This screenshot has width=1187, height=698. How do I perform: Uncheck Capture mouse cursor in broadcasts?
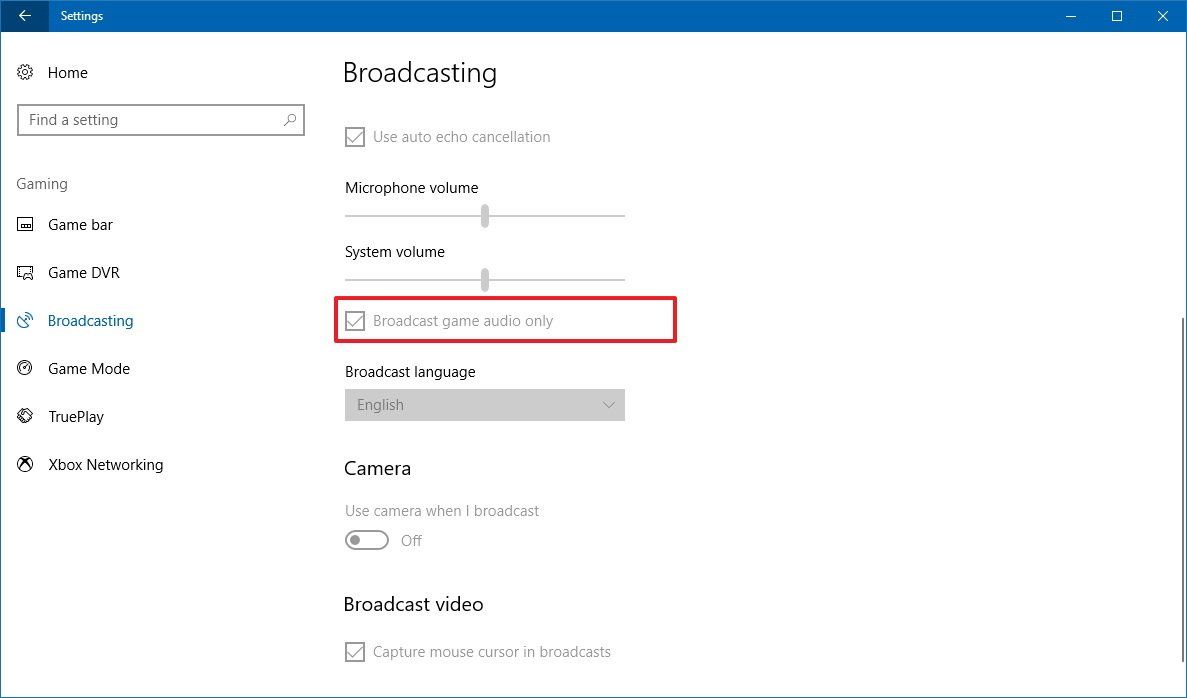[x=355, y=651]
